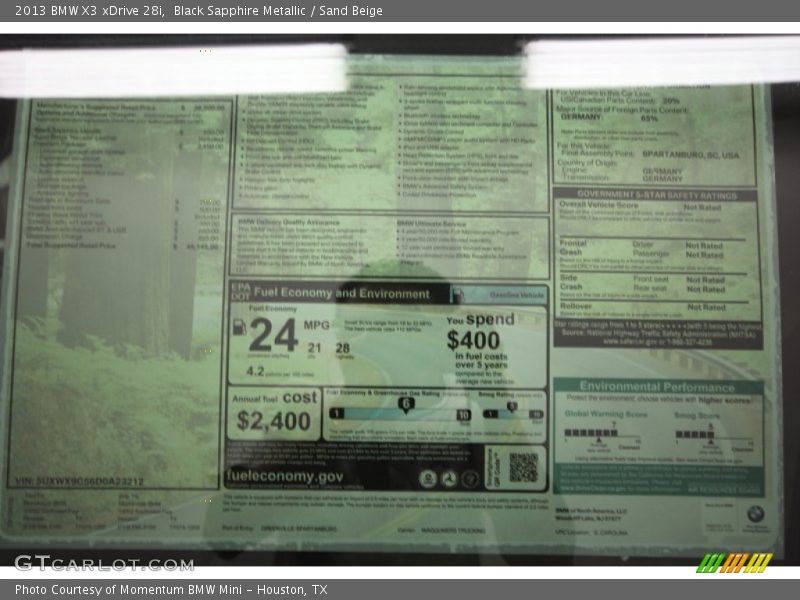Click the "EPA DOT" label

(240, 291)
